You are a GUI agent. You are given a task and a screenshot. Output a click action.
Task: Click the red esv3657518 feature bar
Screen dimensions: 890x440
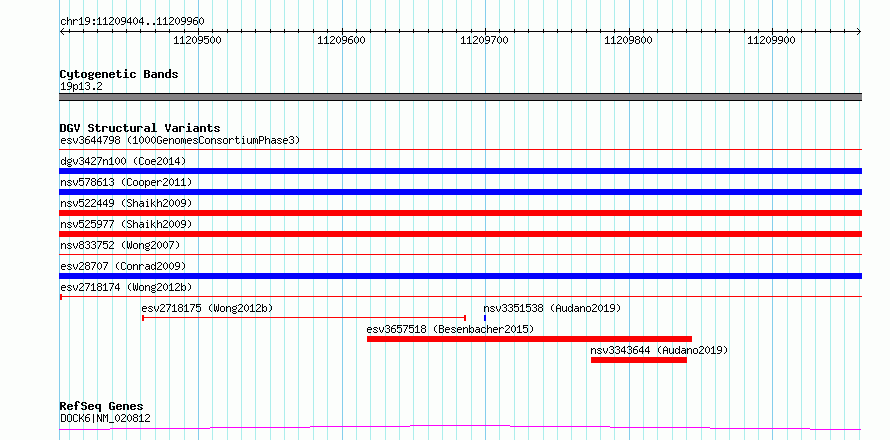tap(530, 339)
